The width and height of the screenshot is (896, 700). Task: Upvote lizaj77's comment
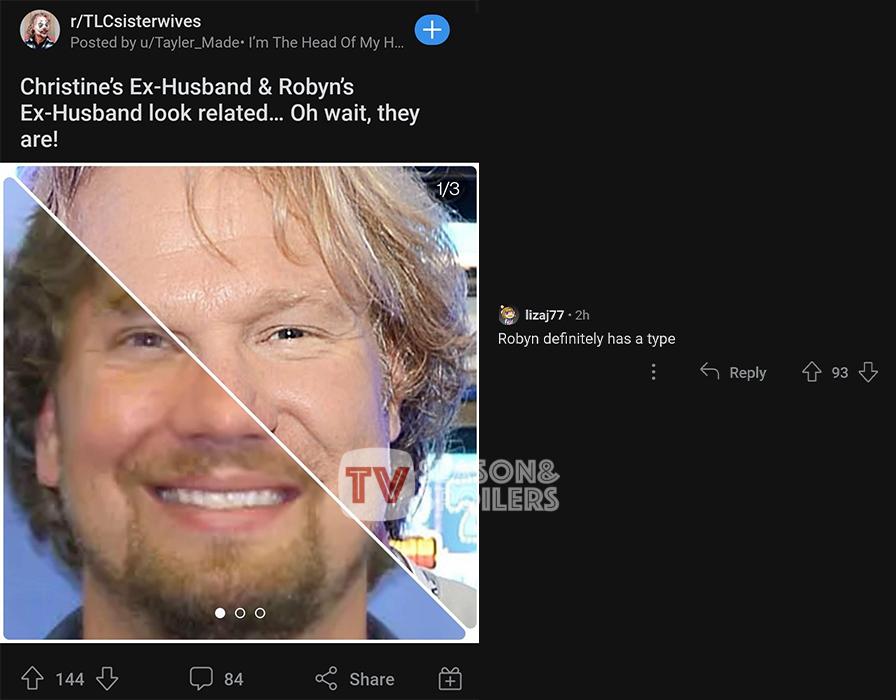811,372
